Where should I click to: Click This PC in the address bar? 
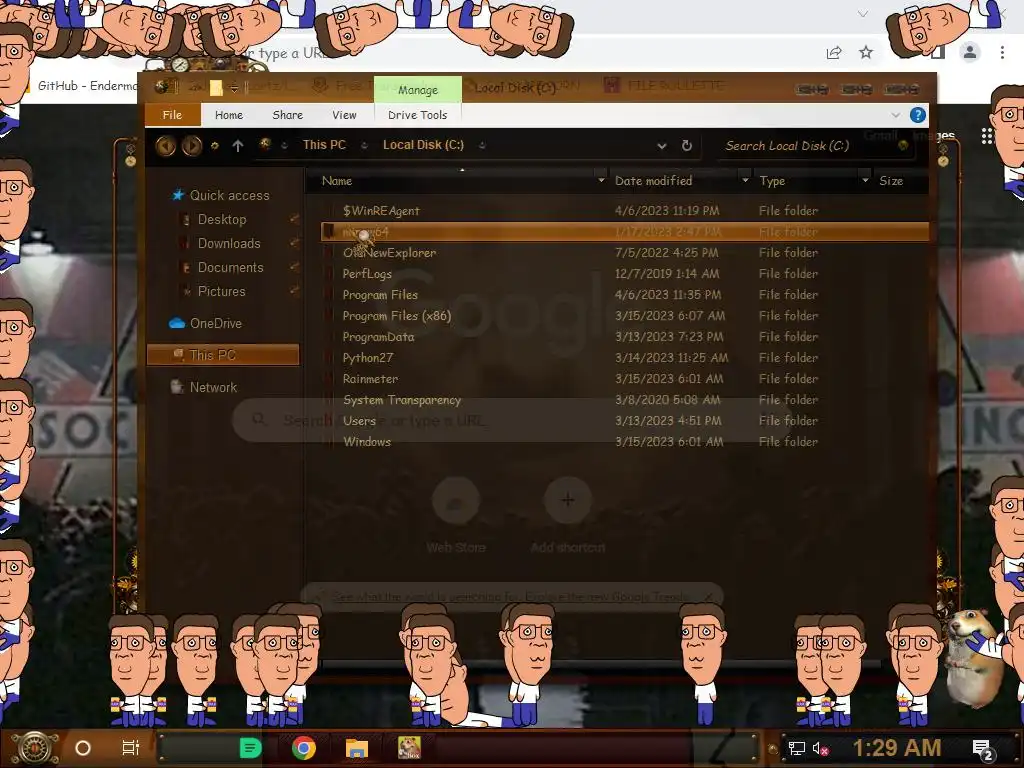pos(324,145)
